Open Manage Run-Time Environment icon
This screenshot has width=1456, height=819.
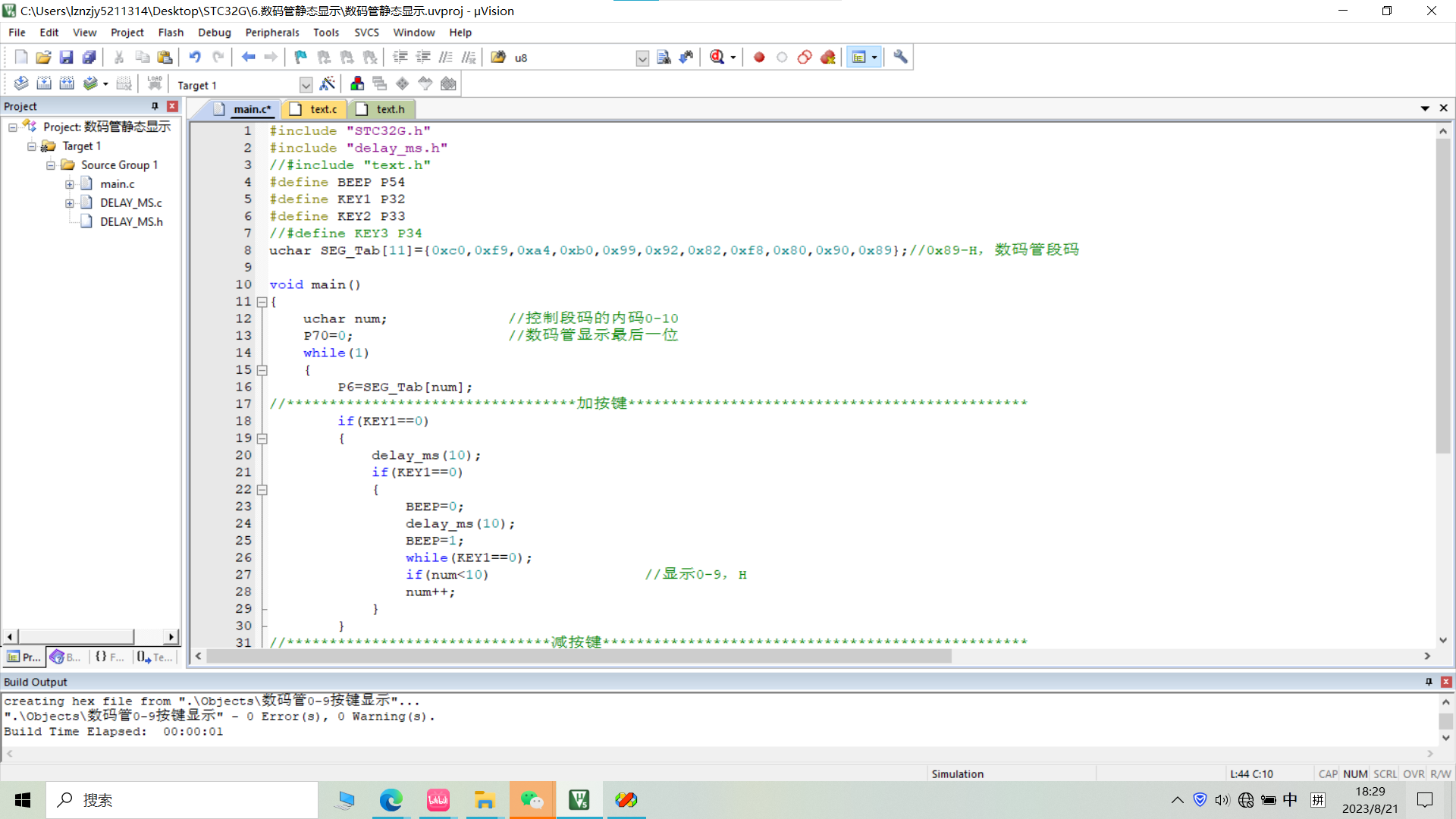[403, 83]
